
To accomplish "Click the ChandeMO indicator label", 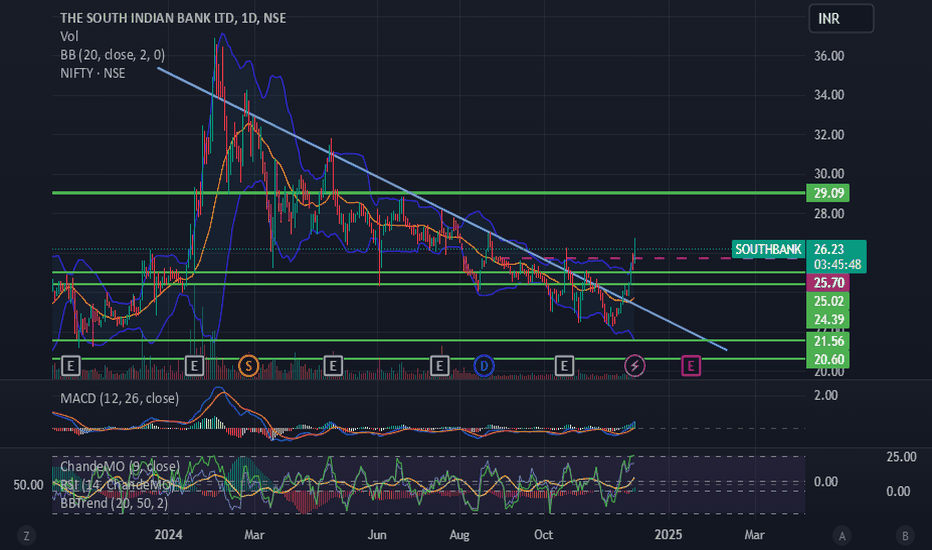I will (x=119, y=466).
